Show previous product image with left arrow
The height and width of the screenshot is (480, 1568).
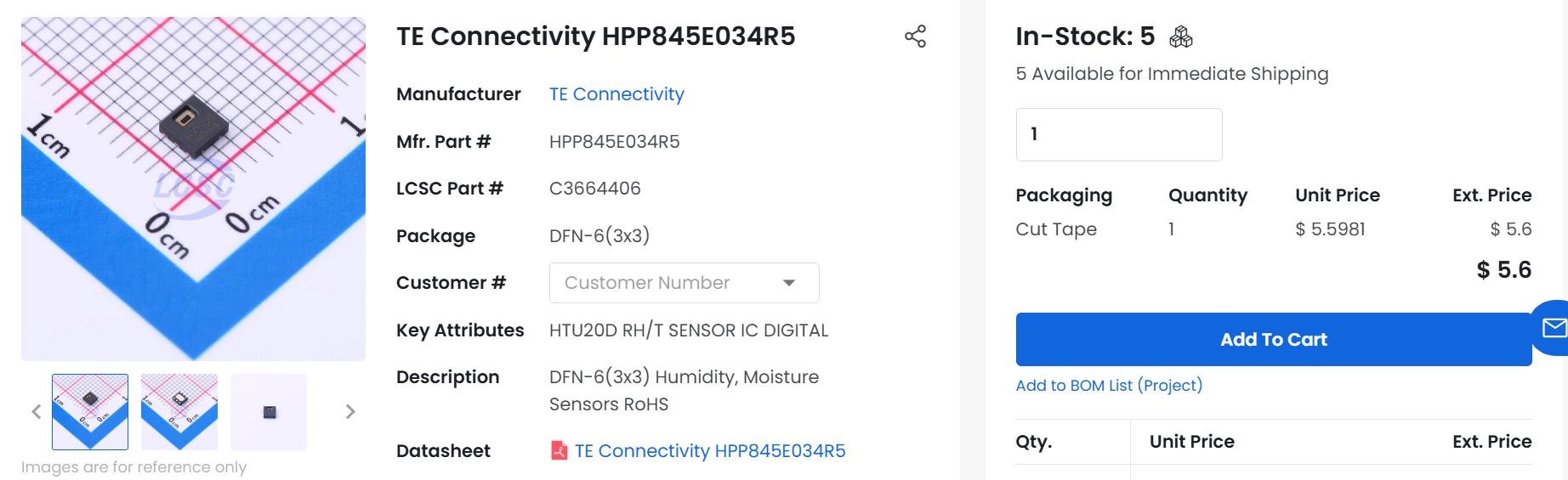[x=37, y=412]
